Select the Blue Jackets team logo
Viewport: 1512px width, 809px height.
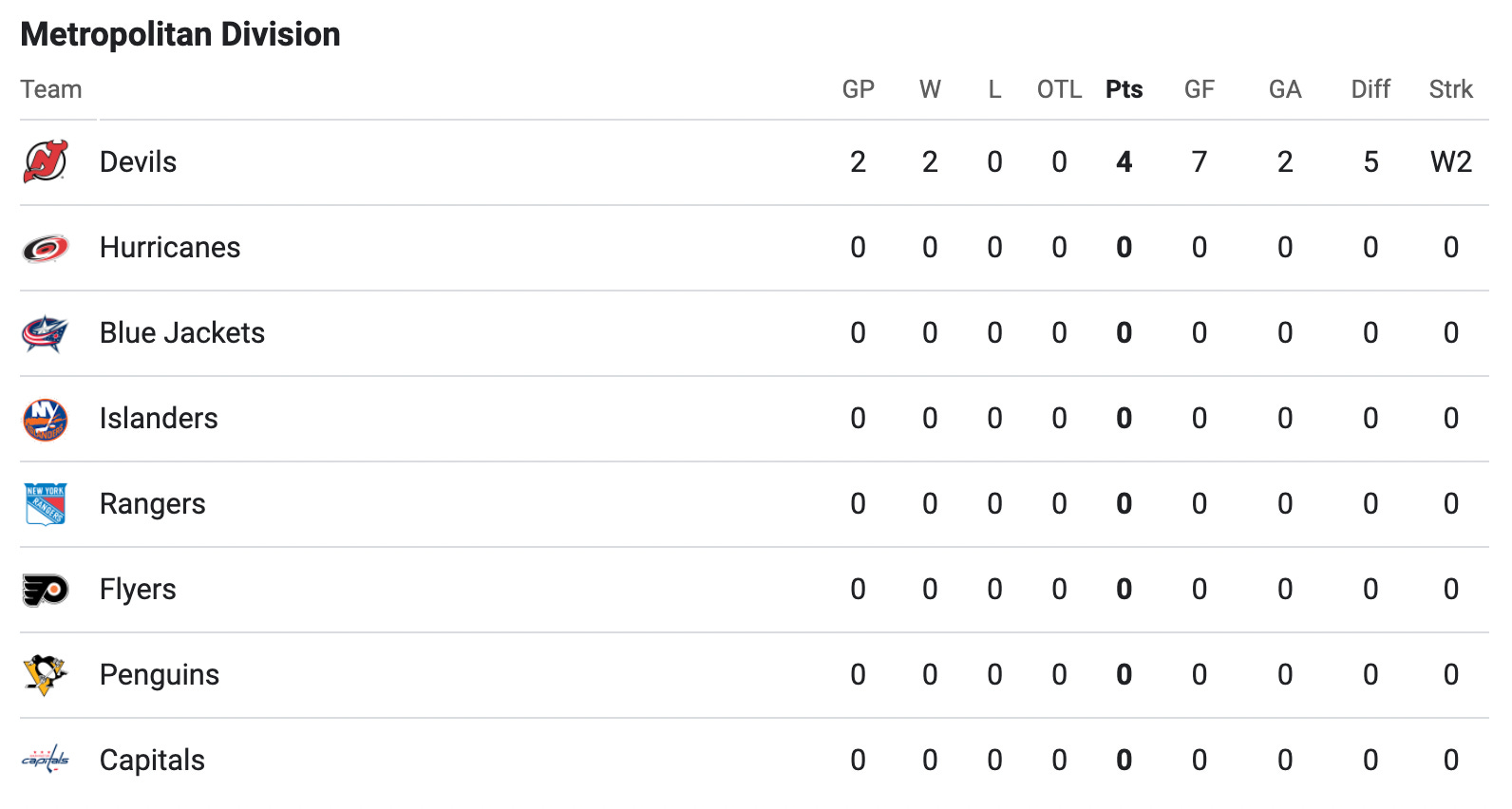(x=46, y=333)
